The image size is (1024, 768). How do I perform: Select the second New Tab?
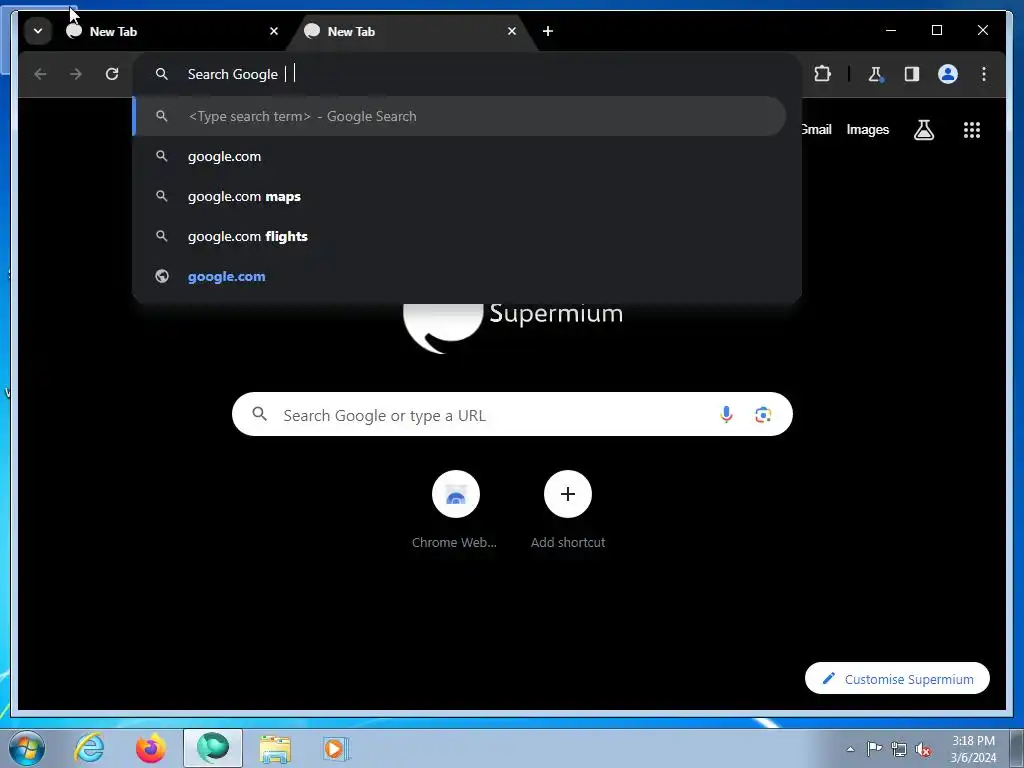tap(411, 31)
